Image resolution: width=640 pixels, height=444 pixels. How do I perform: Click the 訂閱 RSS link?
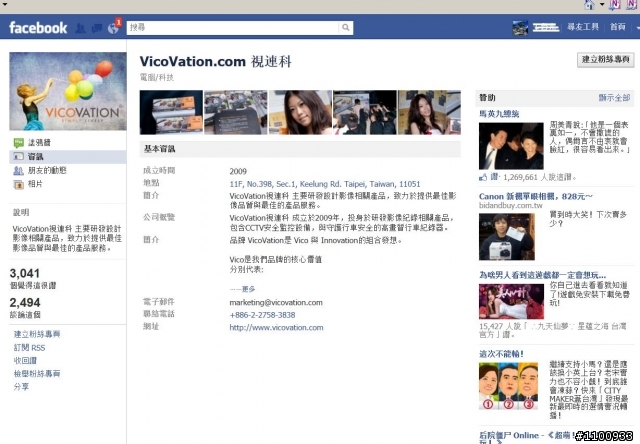click(29, 348)
